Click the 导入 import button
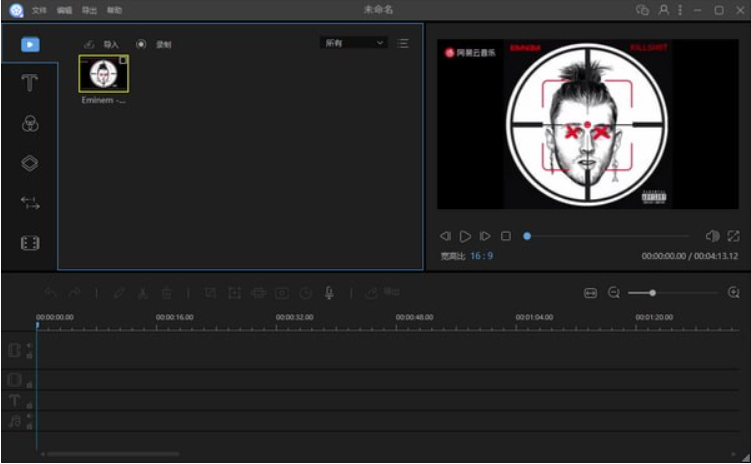This screenshot has height=464, width=751. [x=102, y=45]
